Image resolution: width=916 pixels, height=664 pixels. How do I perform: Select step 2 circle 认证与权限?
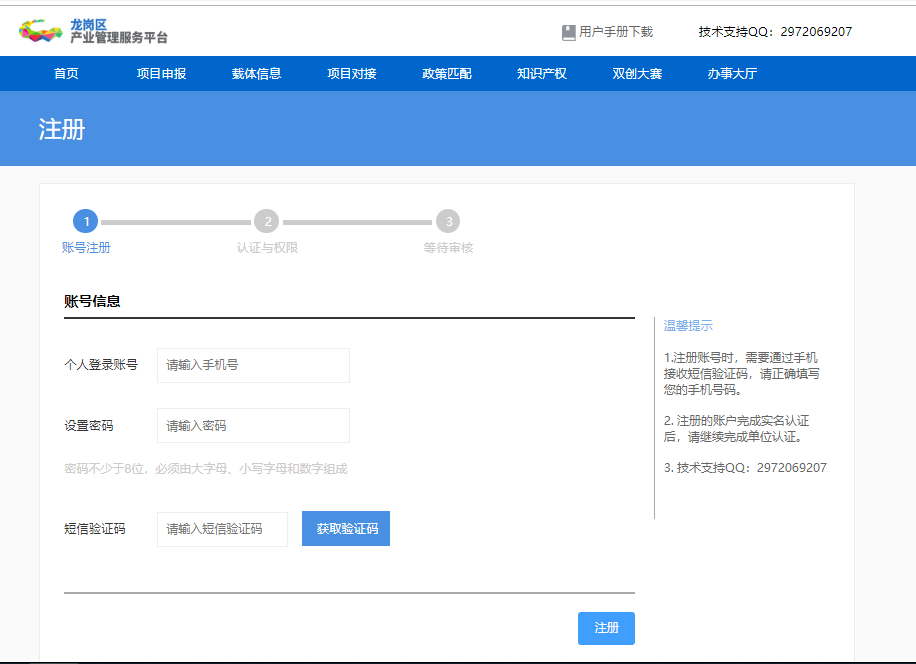pos(267,221)
